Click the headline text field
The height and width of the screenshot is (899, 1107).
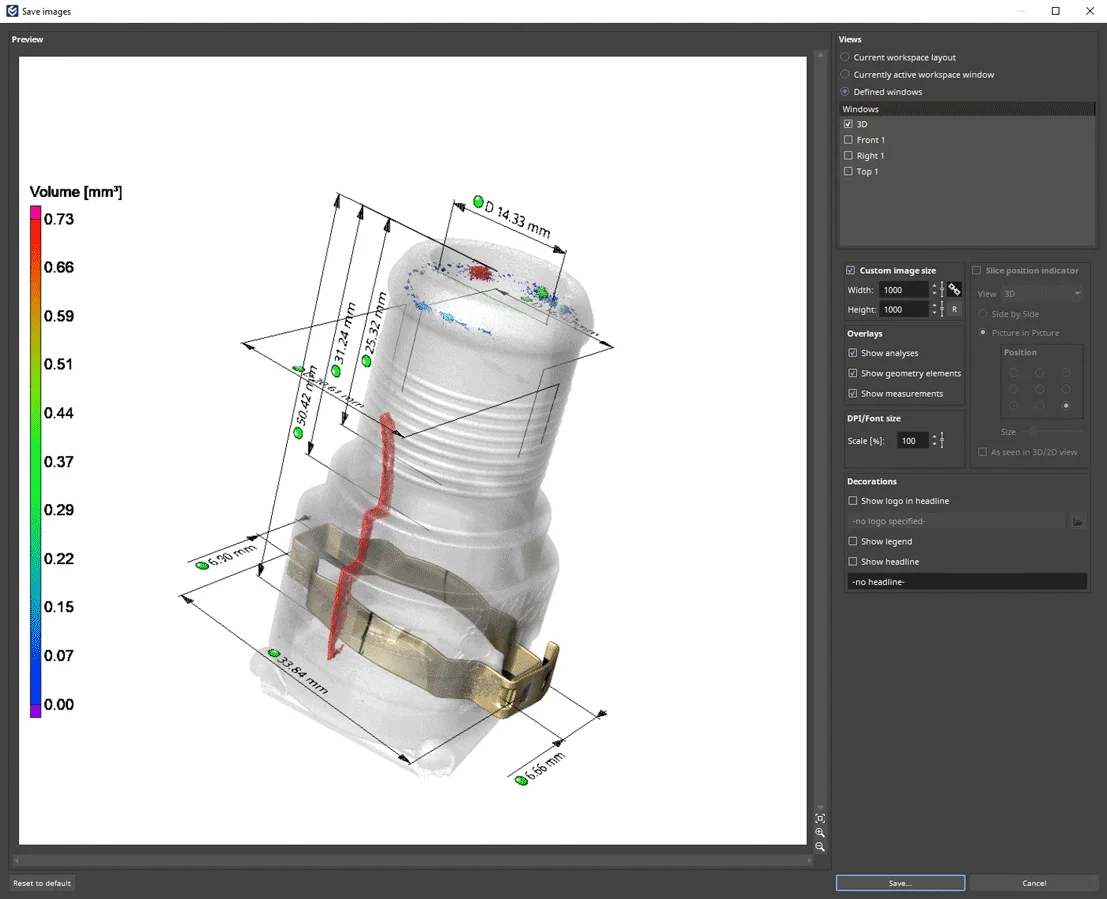coord(967,582)
